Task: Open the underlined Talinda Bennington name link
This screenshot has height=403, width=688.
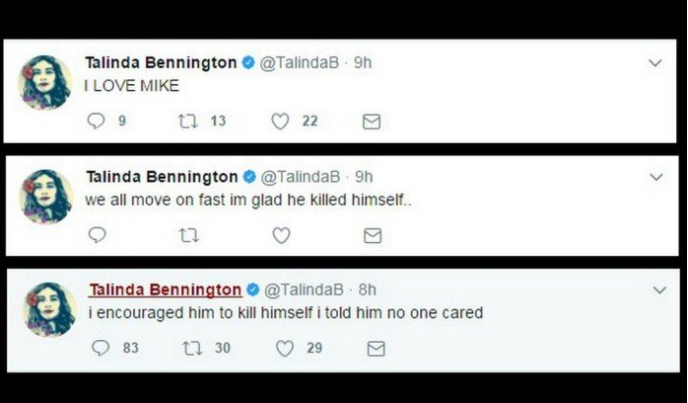Action: (x=165, y=290)
